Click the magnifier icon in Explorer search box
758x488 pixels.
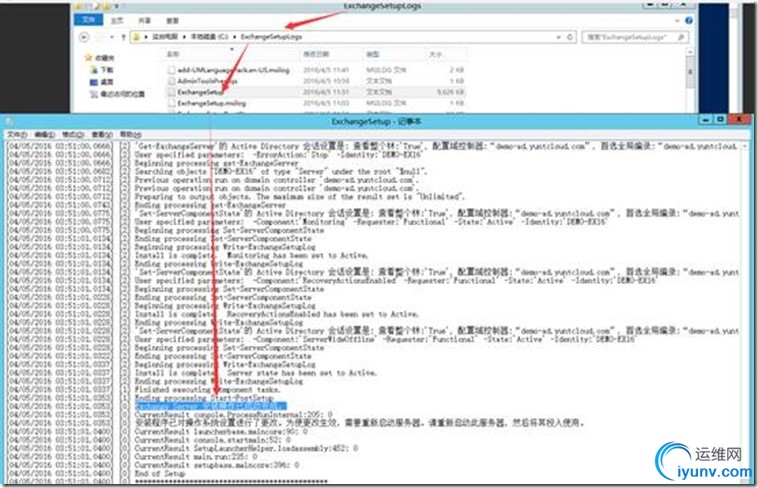(681, 37)
